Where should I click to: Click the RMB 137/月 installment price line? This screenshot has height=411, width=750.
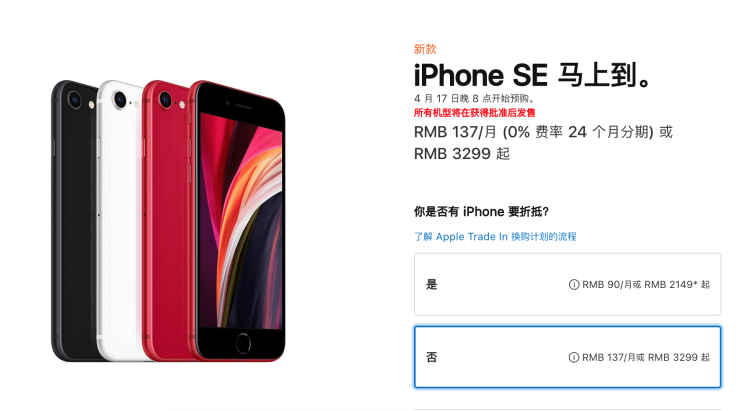pos(543,132)
